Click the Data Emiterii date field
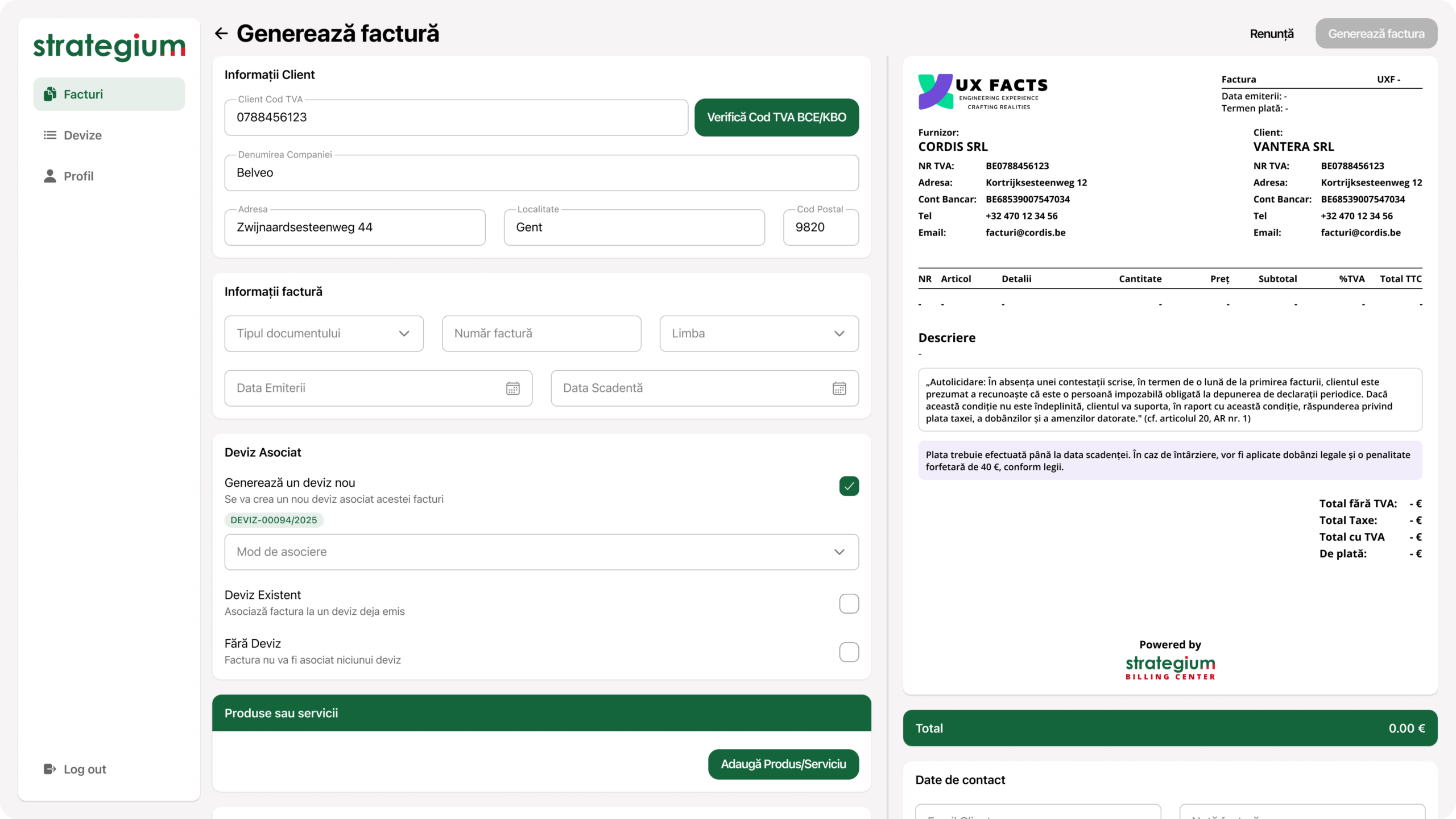This screenshot has width=1456, height=819. pyautogui.click(x=378, y=388)
